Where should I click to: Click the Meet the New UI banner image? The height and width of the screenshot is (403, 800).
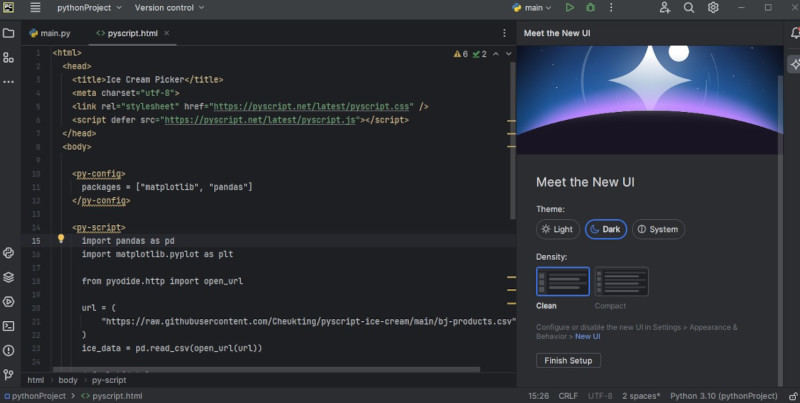649,100
